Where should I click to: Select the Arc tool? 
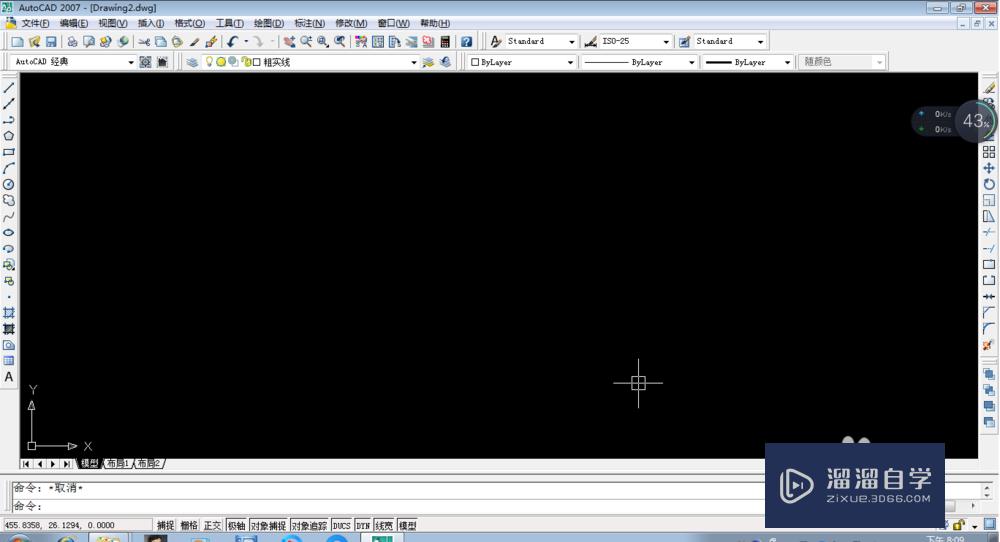[x=9, y=168]
